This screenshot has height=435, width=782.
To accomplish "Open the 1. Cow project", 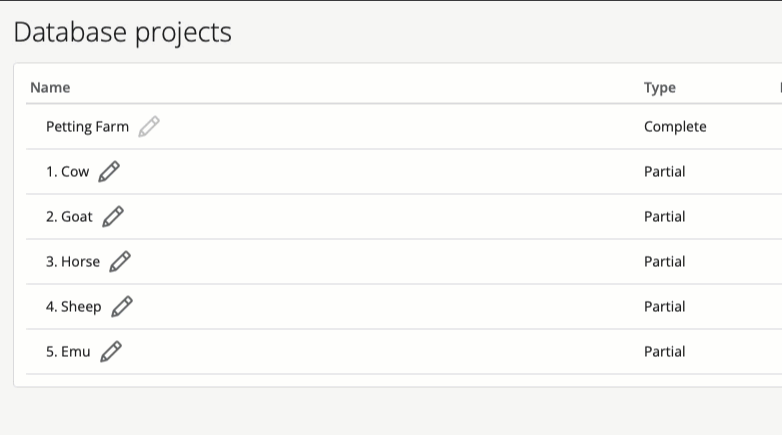I will (x=67, y=172).
